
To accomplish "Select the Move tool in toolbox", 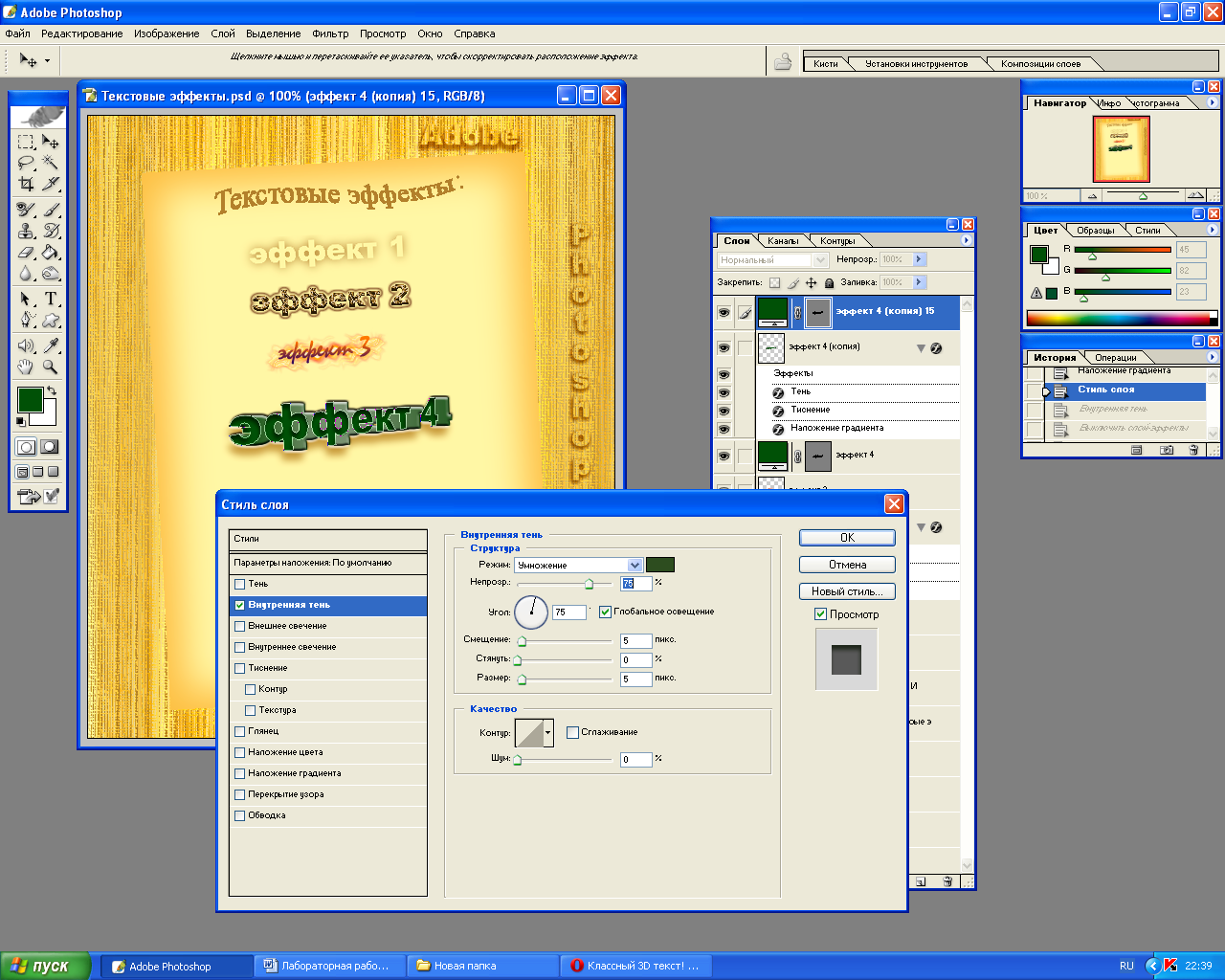I will click(x=51, y=142).
